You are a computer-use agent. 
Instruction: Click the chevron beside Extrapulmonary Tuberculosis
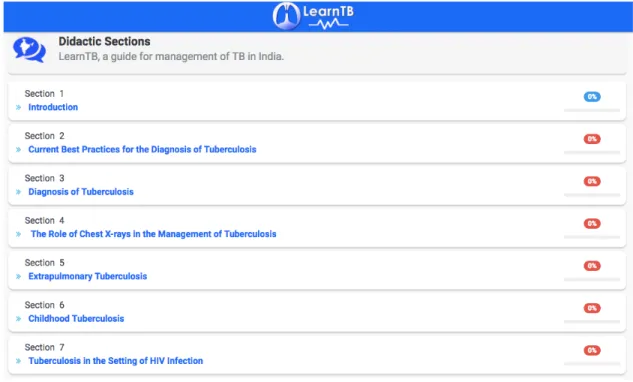19,277
